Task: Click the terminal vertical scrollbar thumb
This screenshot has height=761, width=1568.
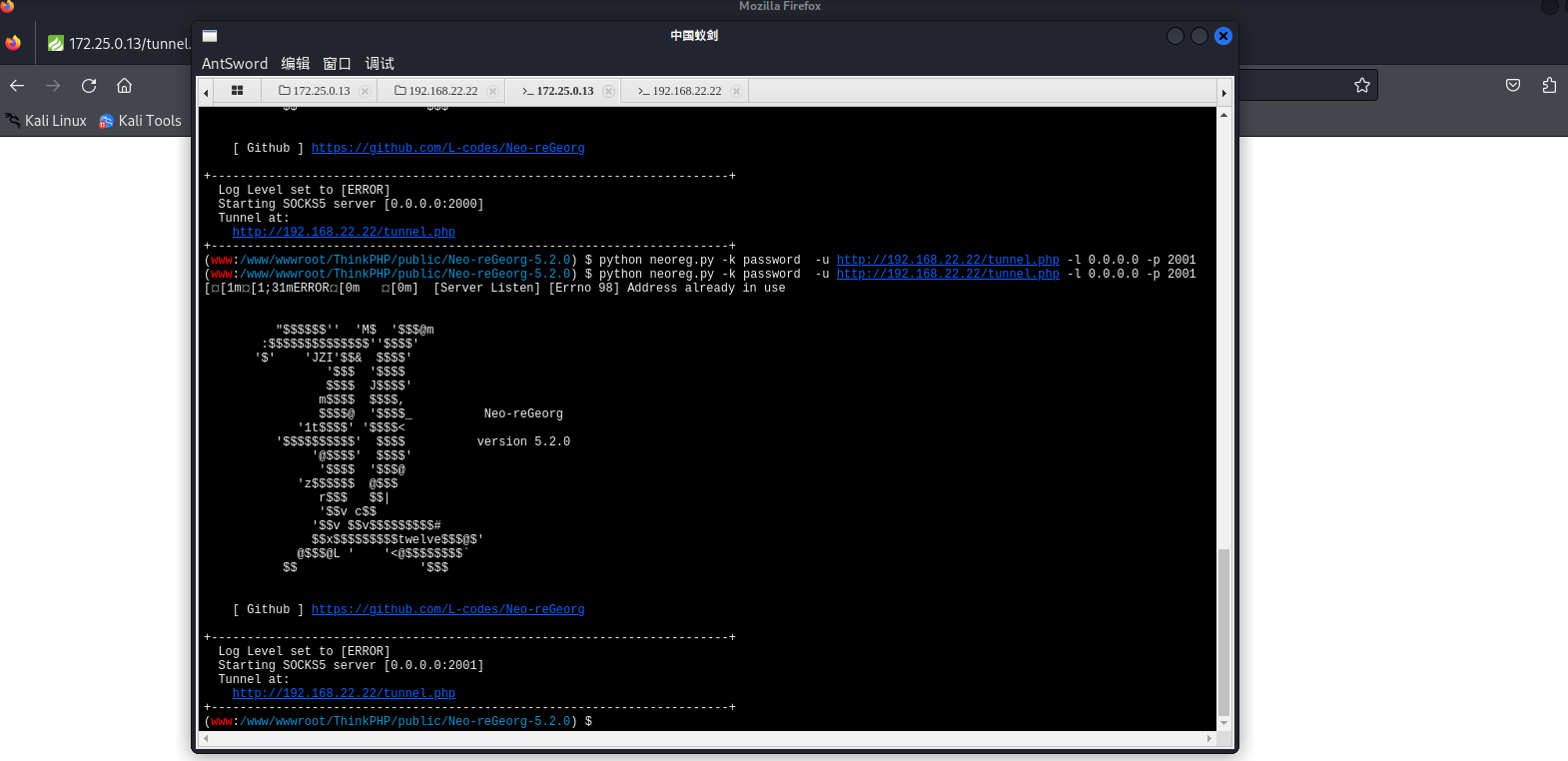Action: click(1223, 631)
